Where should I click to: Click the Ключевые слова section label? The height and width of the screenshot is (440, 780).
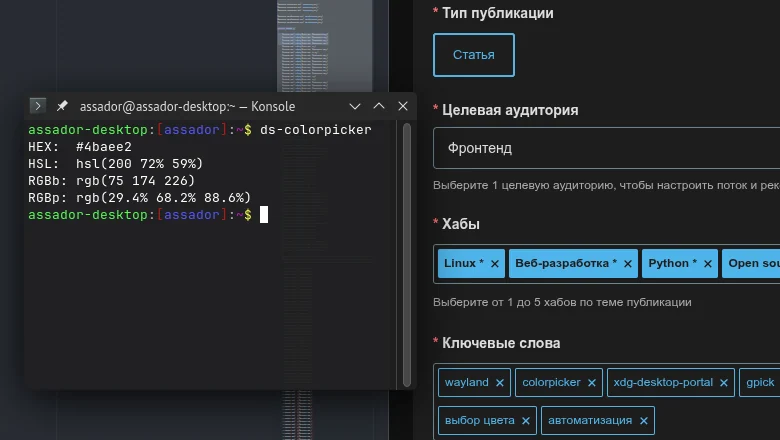(x=501, y=343)
